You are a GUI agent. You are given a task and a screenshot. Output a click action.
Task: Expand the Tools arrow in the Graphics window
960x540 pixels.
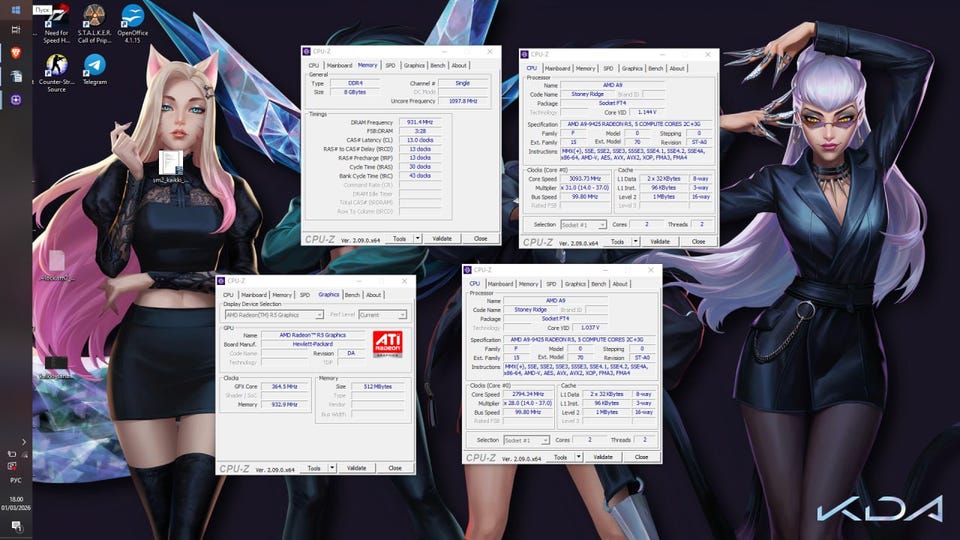pos(332,468)
